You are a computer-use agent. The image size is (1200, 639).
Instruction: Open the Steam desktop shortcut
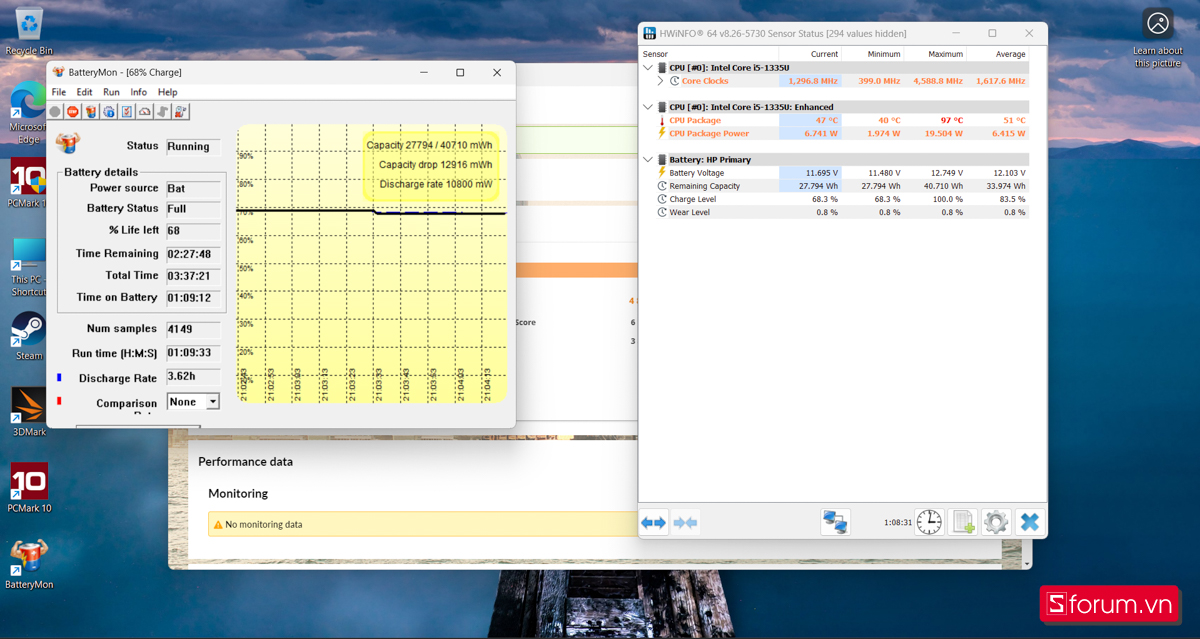(x=29, y=336)
